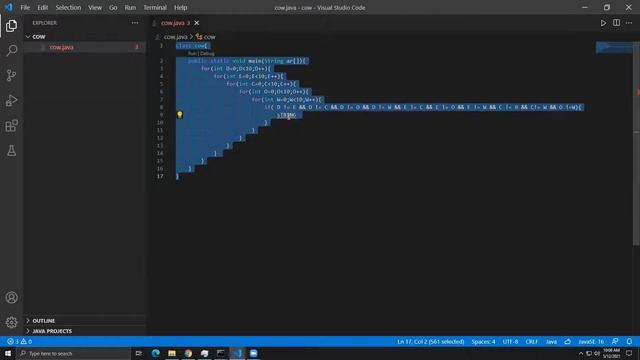
Task: Open the Windows Start menu
Action: pyautogui.click(x=8, y=353)
